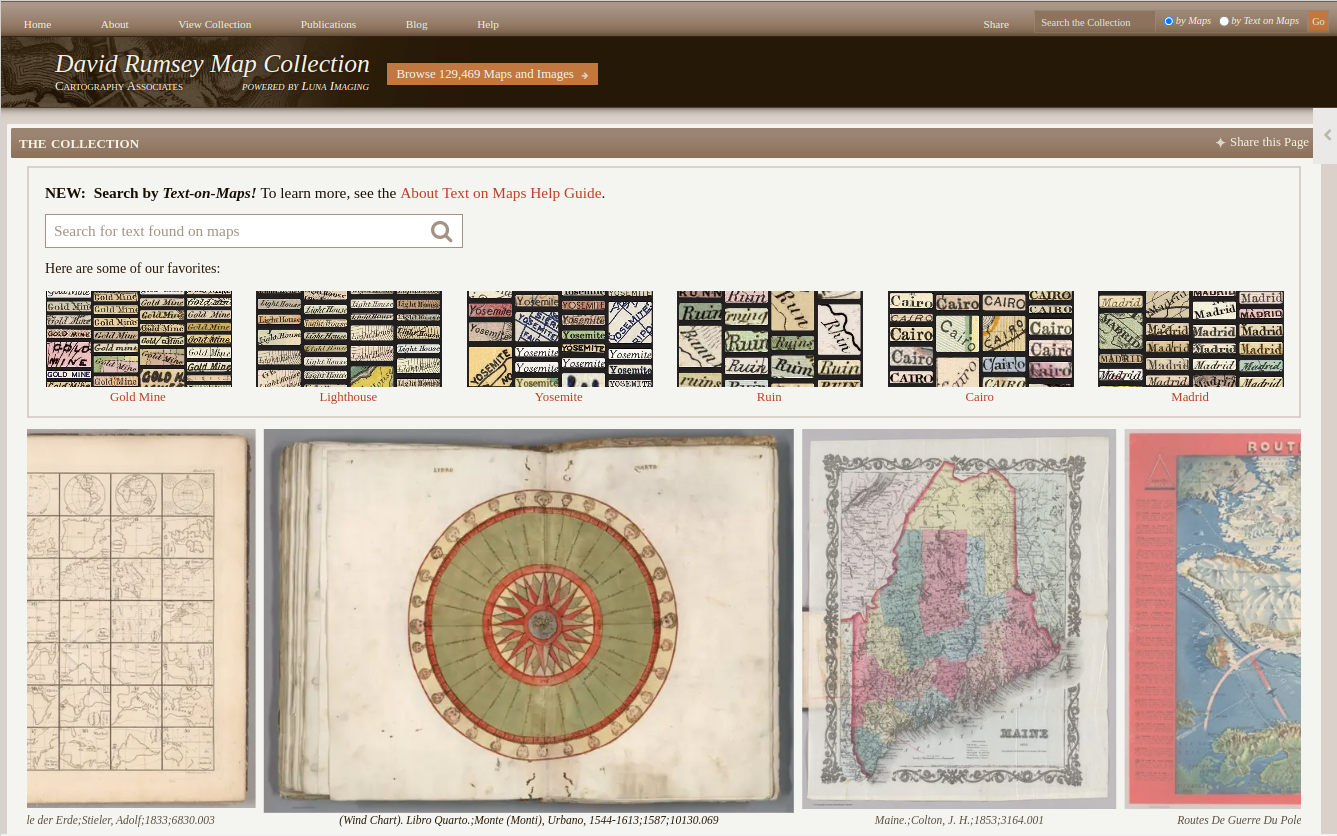The height and width of the screenshot is (836, 1337).
Task: Click the Text-on-Maps search field
Action: [x=235, y=231]
